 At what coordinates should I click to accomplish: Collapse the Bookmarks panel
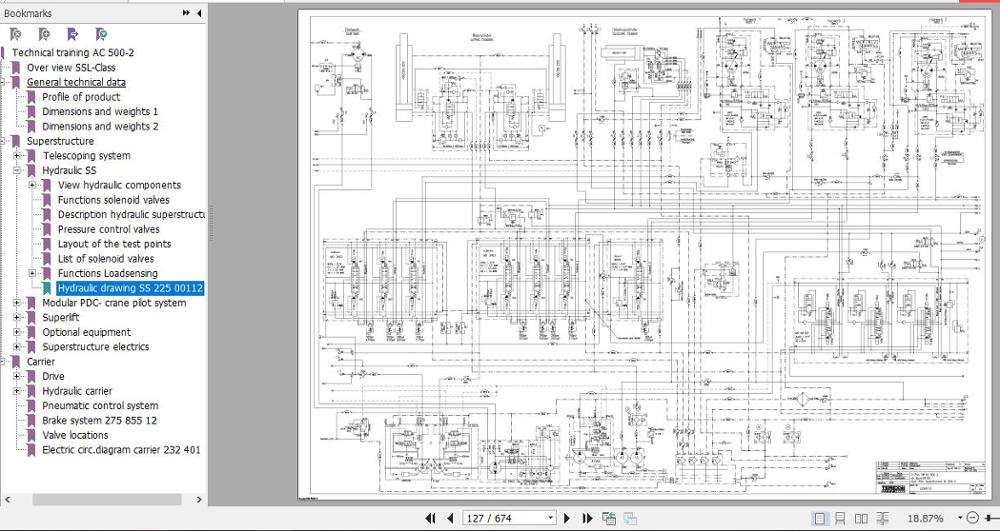[199, 13]
